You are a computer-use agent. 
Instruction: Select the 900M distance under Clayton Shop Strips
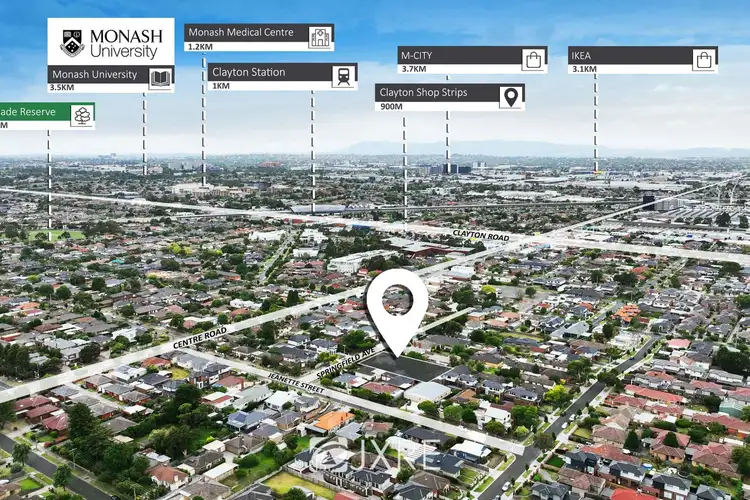point(392,105)
